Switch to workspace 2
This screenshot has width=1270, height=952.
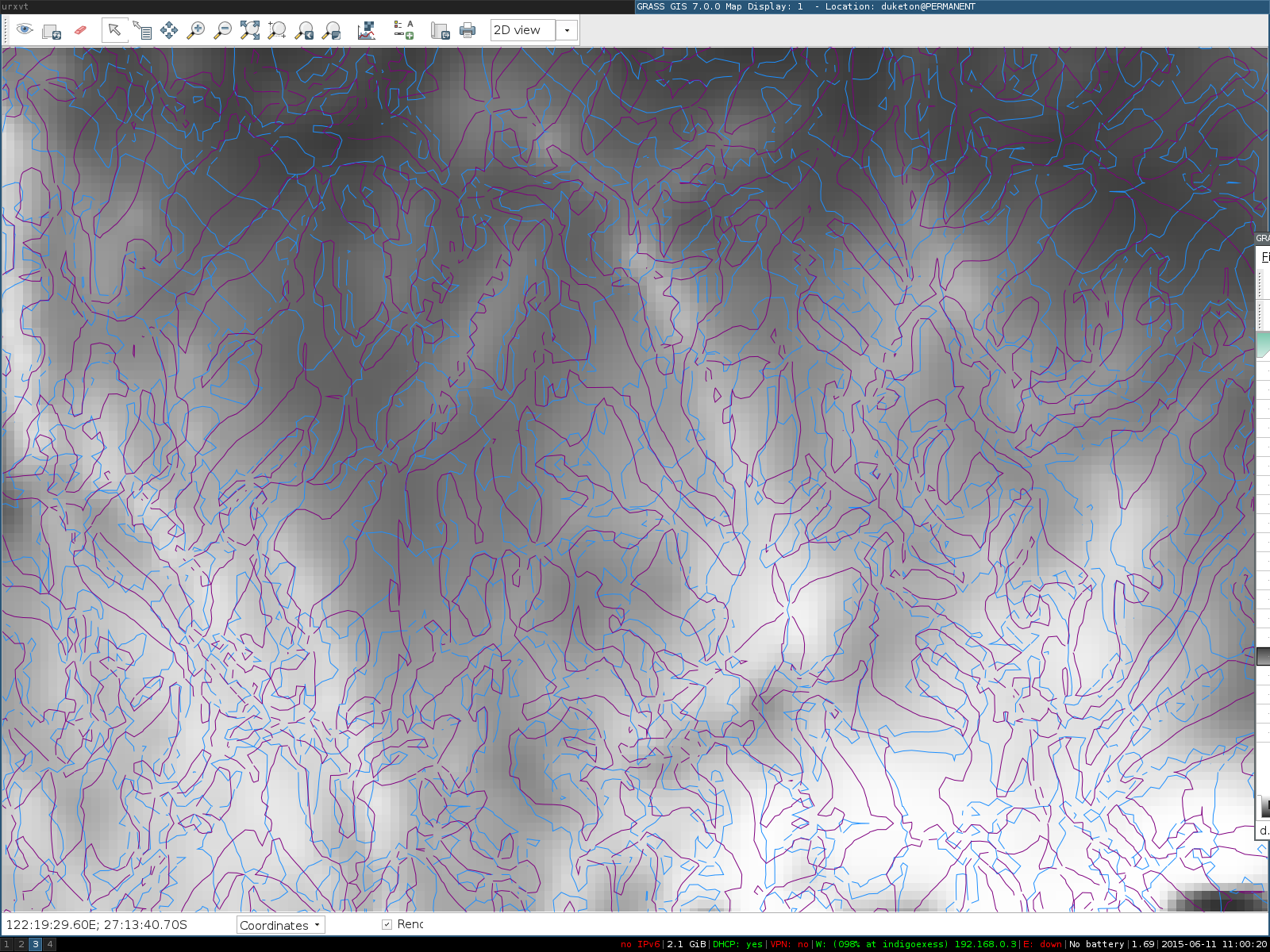coord(21,944)
